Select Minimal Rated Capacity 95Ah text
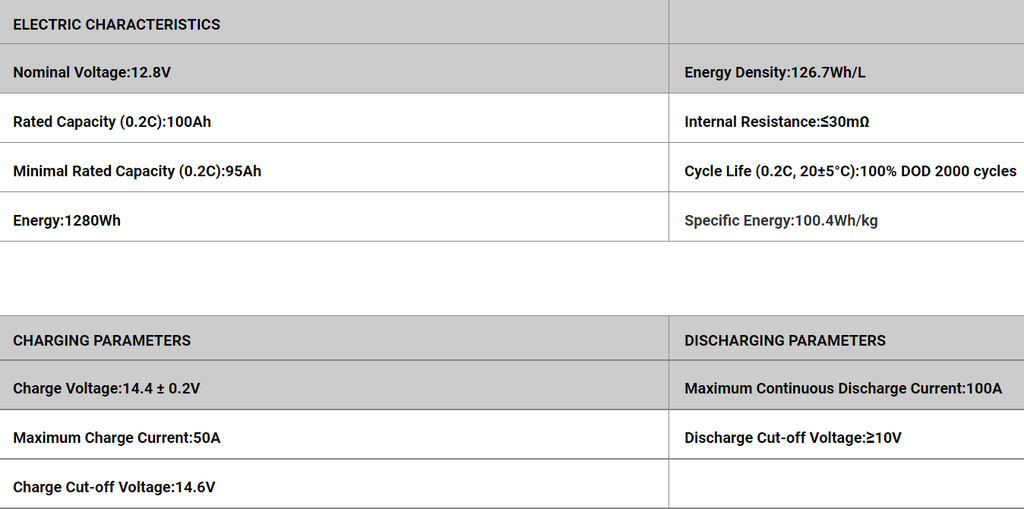The width and height of the screenshot is (1024, 509). coord(137,171)
